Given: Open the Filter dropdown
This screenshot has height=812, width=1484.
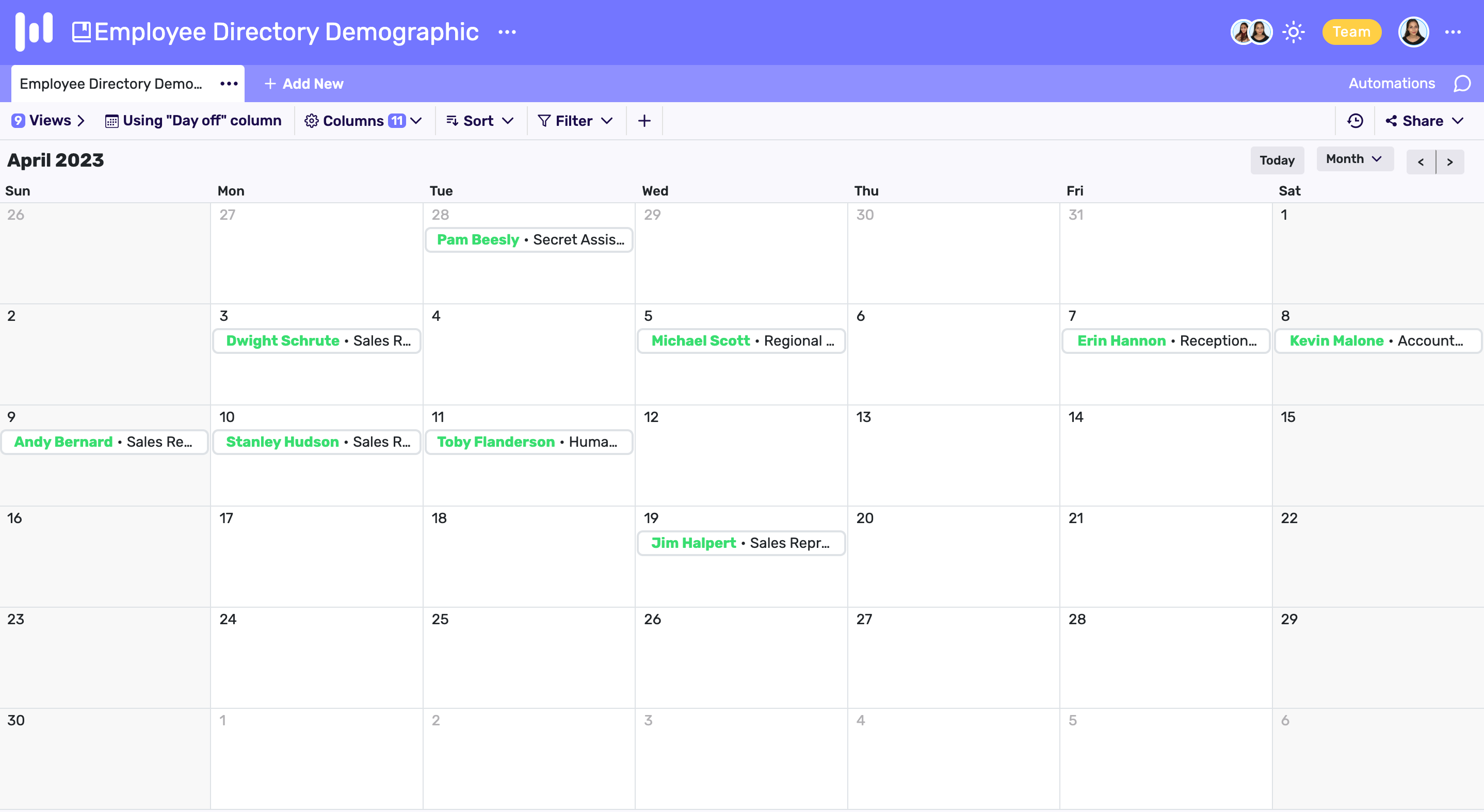Looking at the screenshot, I should pyautogui.click(x=575, y=121).
